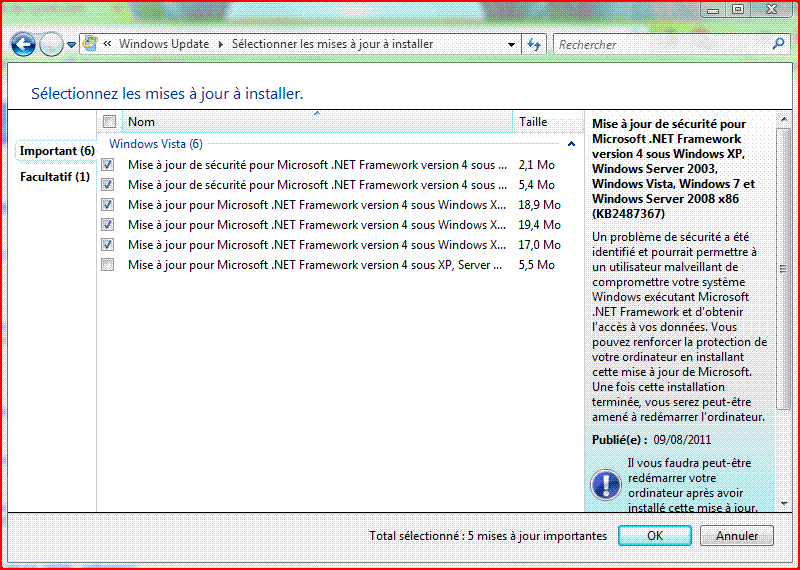Click the Windows Update breadcrumb

pos(164,44)
